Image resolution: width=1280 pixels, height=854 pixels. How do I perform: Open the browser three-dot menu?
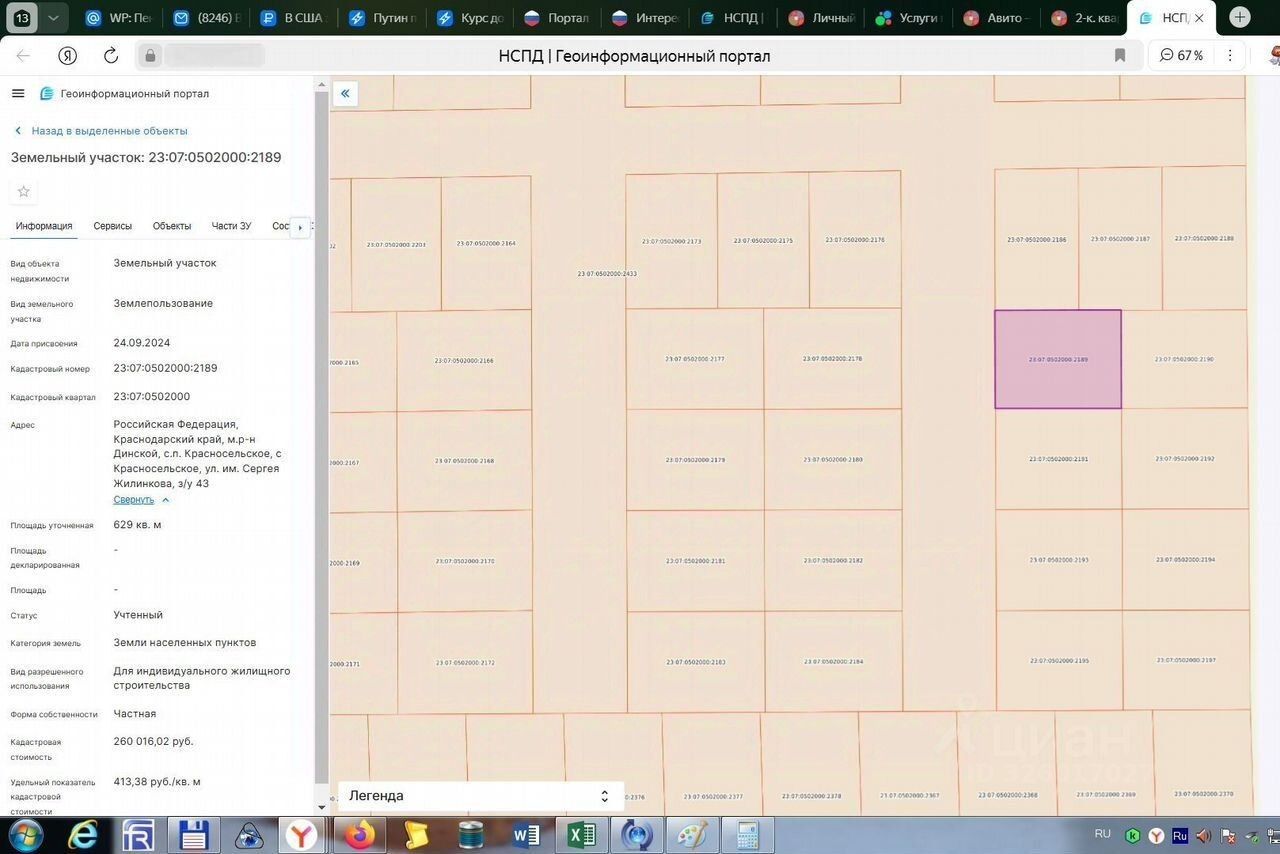click(x=1231, y=56)
